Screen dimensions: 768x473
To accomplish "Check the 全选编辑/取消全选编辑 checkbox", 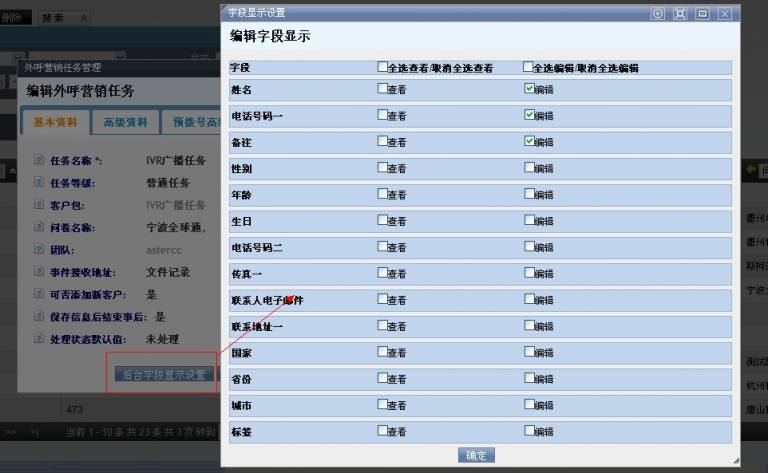I will 528,67.
